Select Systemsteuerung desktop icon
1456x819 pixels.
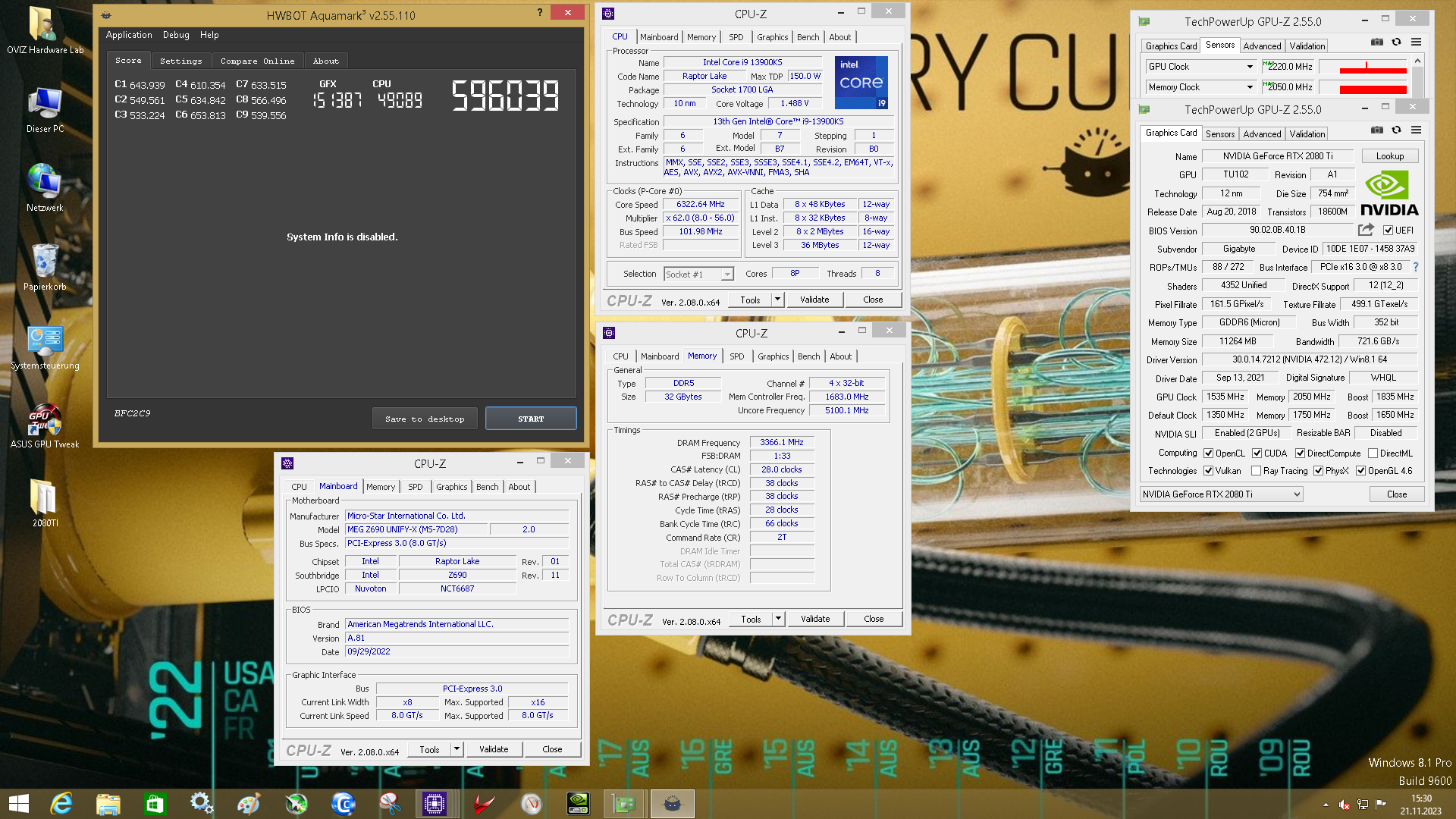[x=45, y=347]
